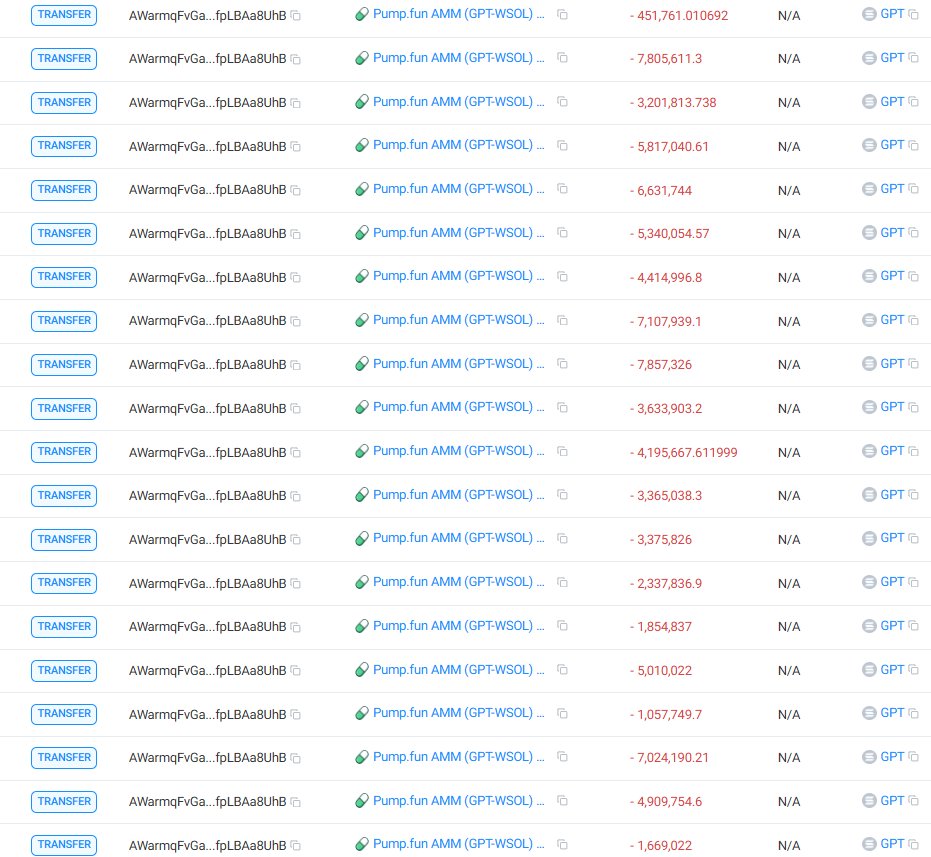The width and height of the screenshot is (931, 857).
Task: Open GPT token link in -1,669,022 row
Action: [x=892, y=844]
